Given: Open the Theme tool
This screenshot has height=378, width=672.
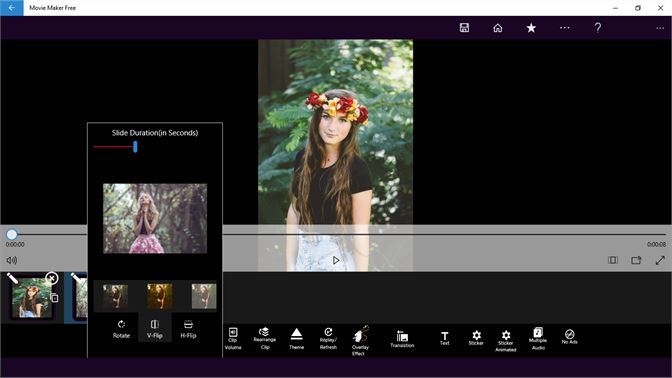Looking at the screenshot, I should pyautogui.click(x=296, y=339).
